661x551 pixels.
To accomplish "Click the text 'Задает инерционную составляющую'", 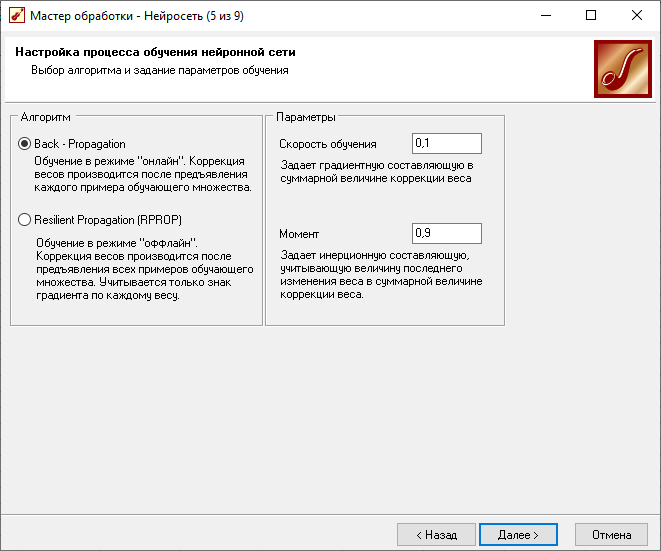I will click(381, 274).
